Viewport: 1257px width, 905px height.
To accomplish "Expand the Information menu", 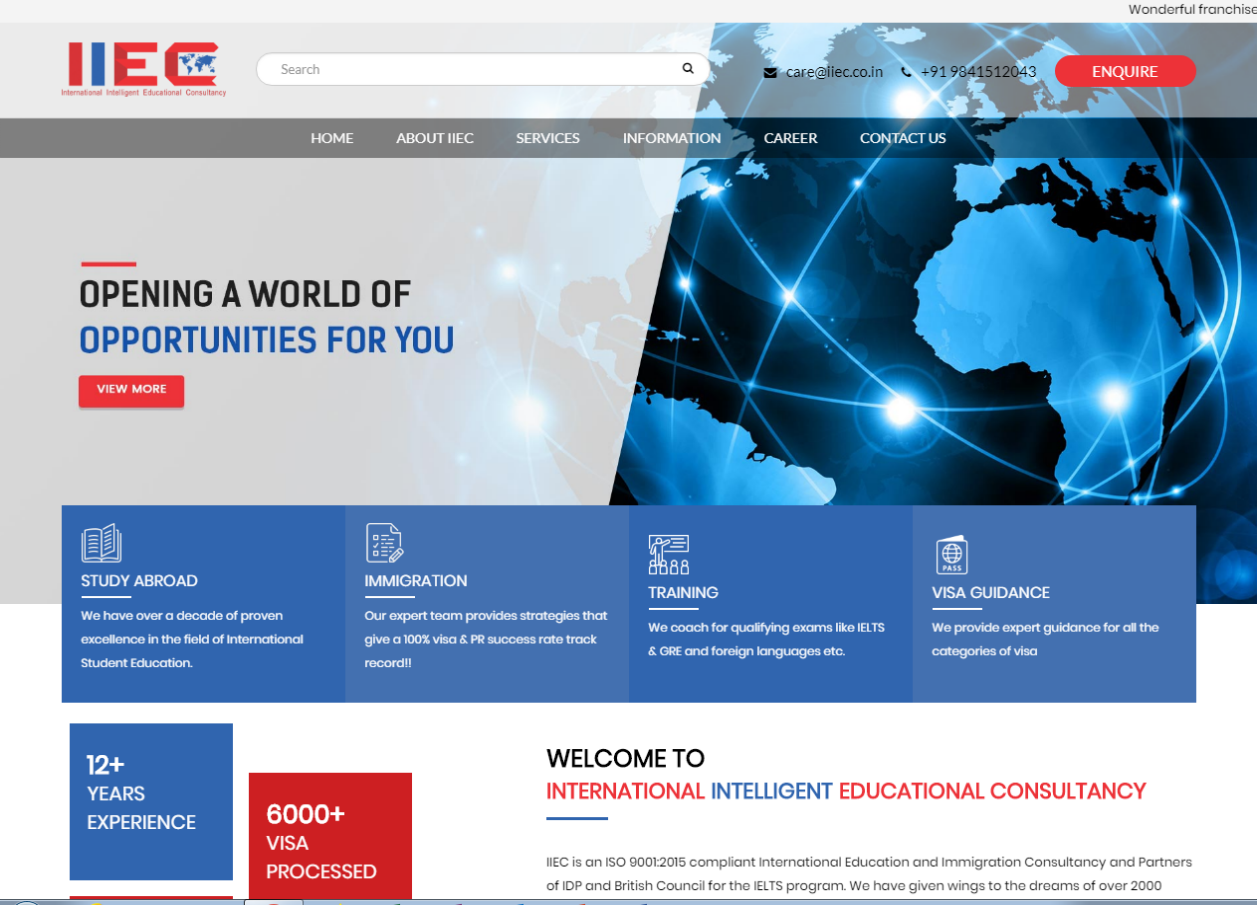I will 672,138.
